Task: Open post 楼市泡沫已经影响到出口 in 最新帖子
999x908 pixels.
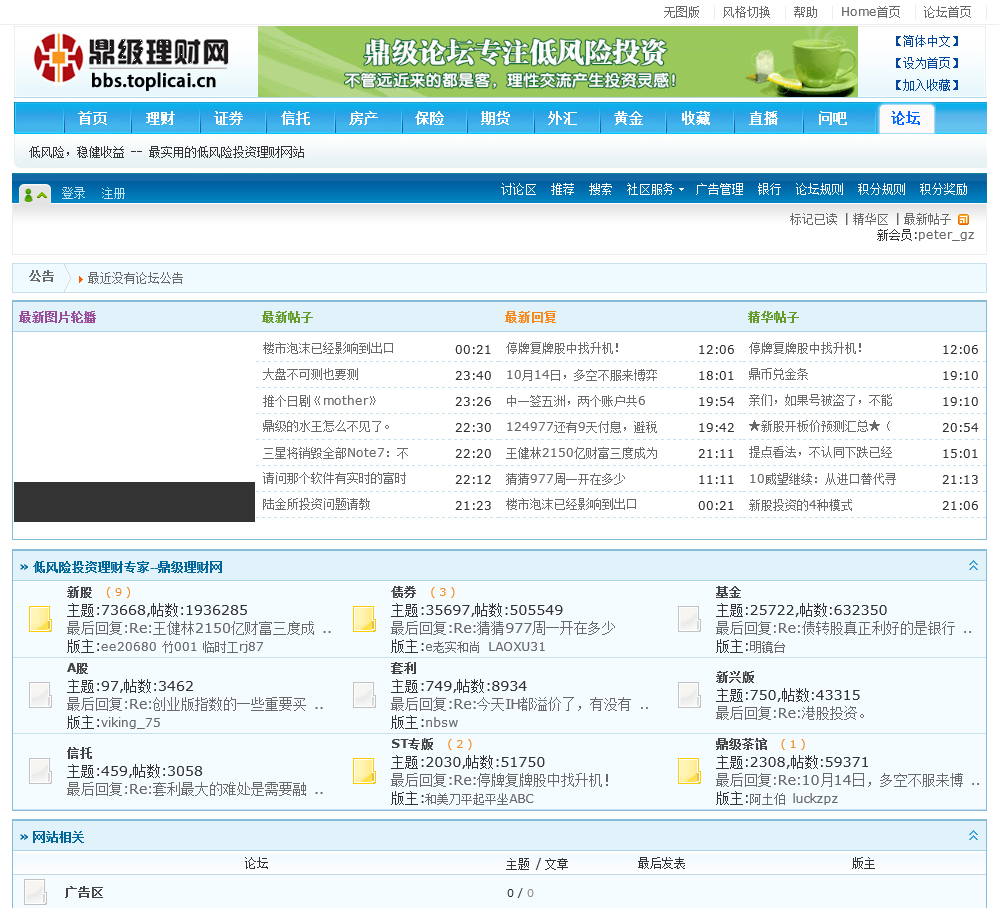Action: (x=328, y=349)
